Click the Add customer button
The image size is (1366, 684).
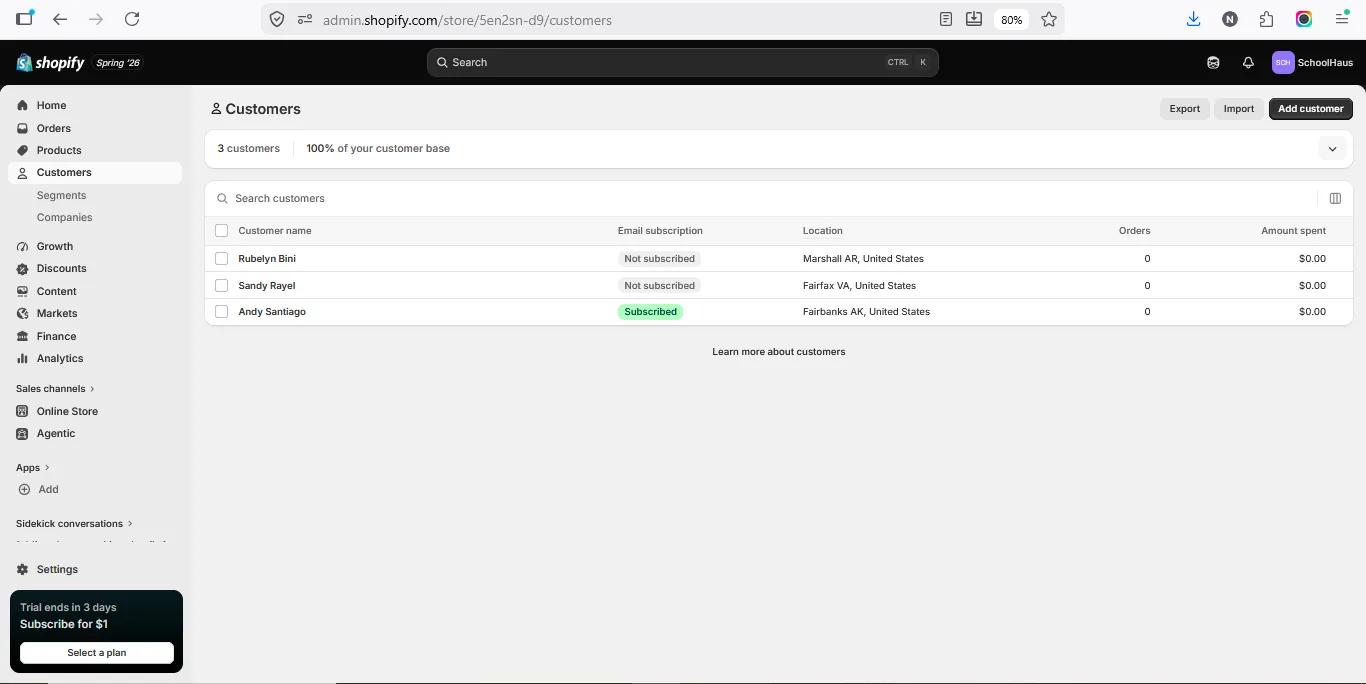click(1310, 109)
